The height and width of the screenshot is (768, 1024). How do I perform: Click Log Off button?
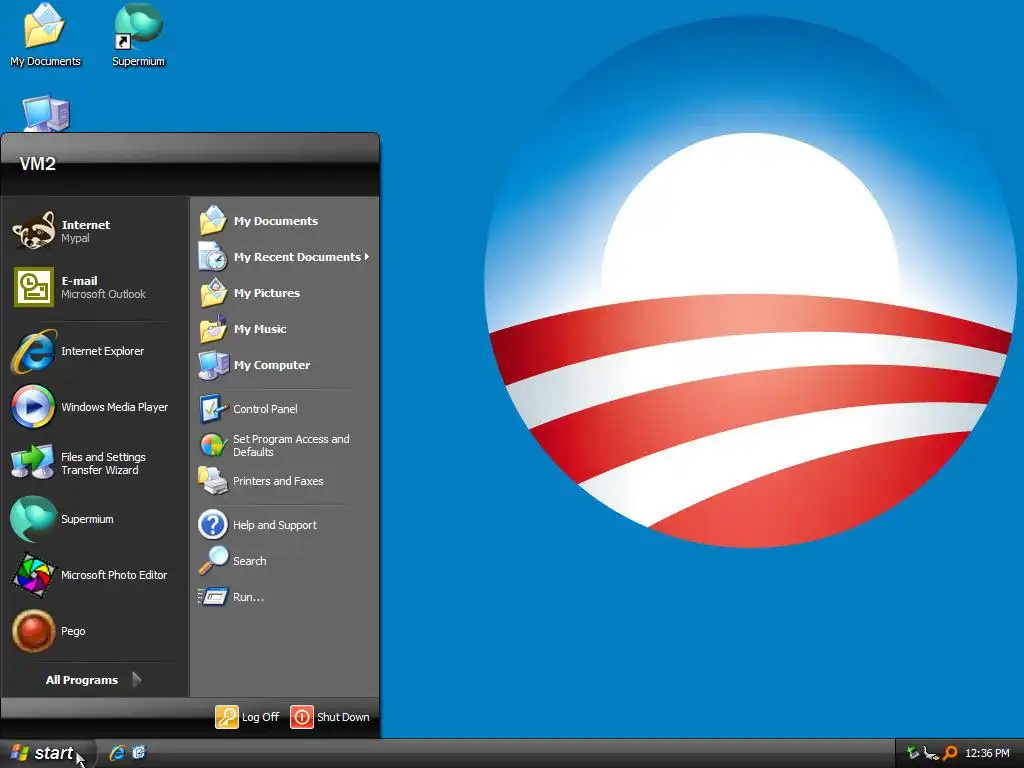point(248,717)
